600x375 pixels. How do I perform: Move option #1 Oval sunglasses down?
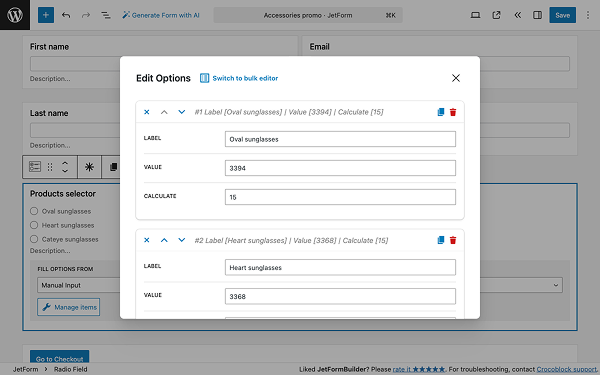[x=182, y=112]
